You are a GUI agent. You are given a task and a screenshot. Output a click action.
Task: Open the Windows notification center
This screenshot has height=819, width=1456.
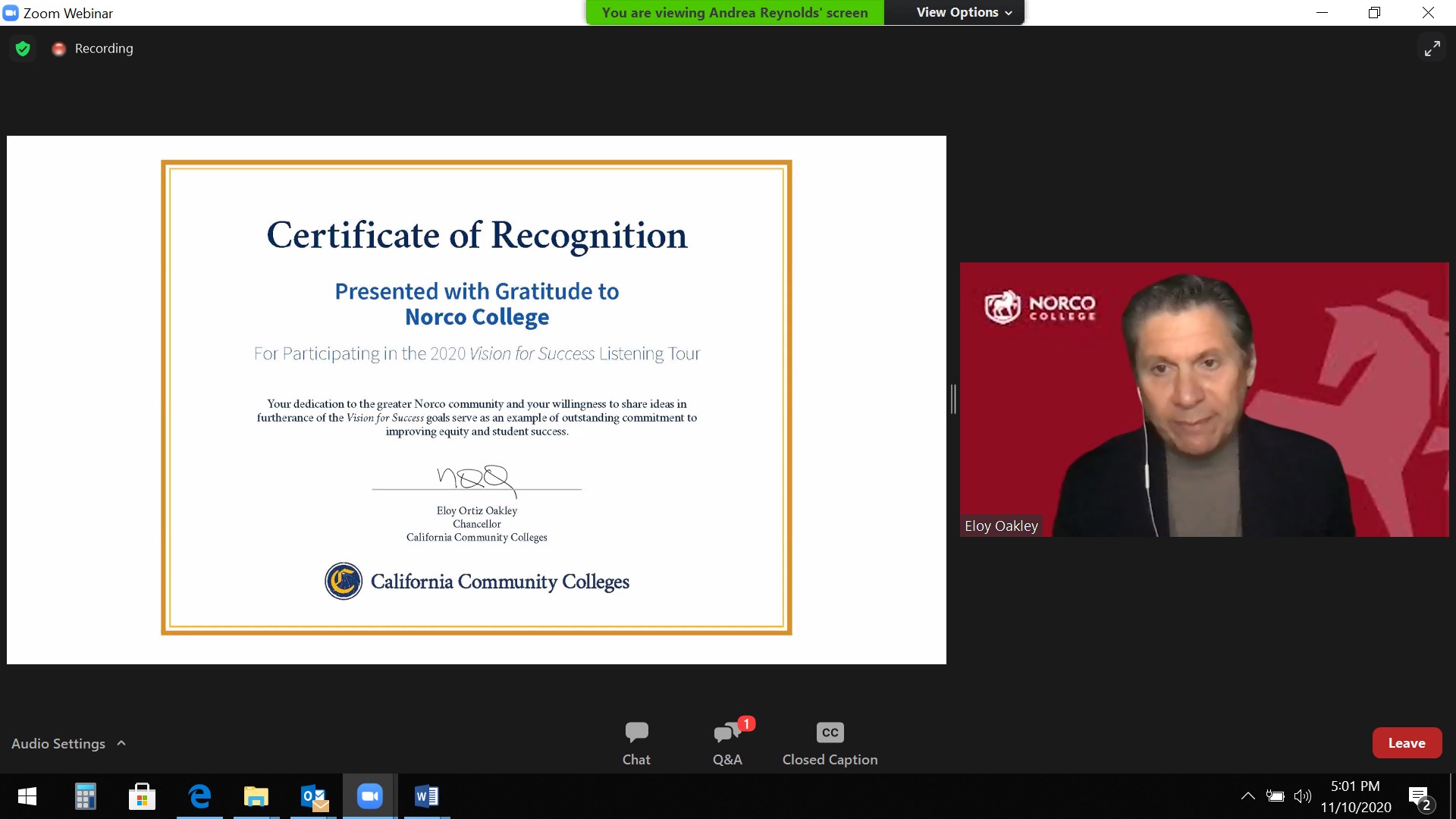[1419, 798]
